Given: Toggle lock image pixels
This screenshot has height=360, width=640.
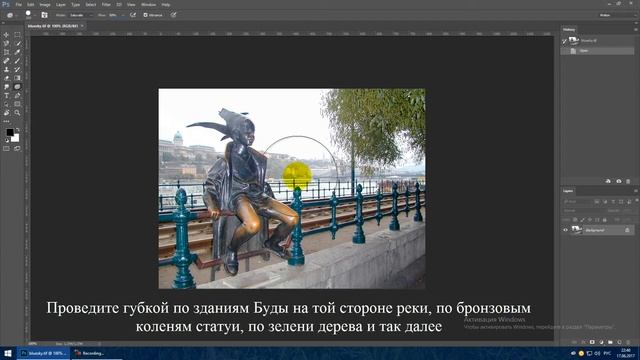Looking at the screenshot, I should pyautogui.click(x=582, y=220).
